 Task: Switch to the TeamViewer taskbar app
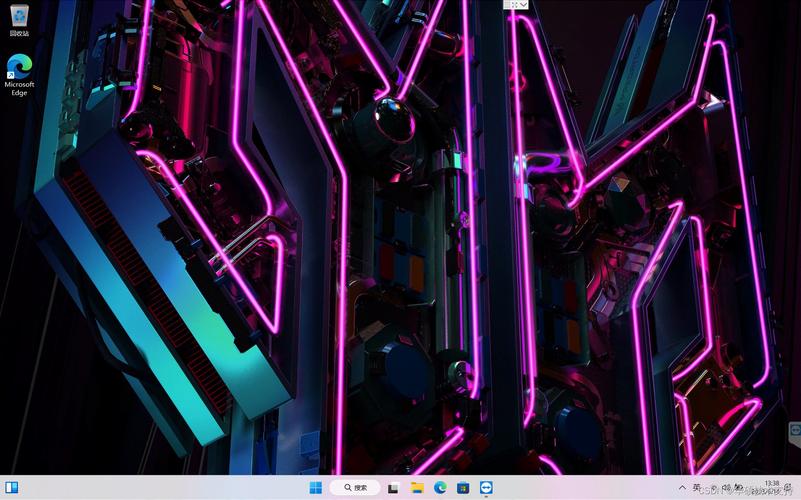(x=486, y=488)
